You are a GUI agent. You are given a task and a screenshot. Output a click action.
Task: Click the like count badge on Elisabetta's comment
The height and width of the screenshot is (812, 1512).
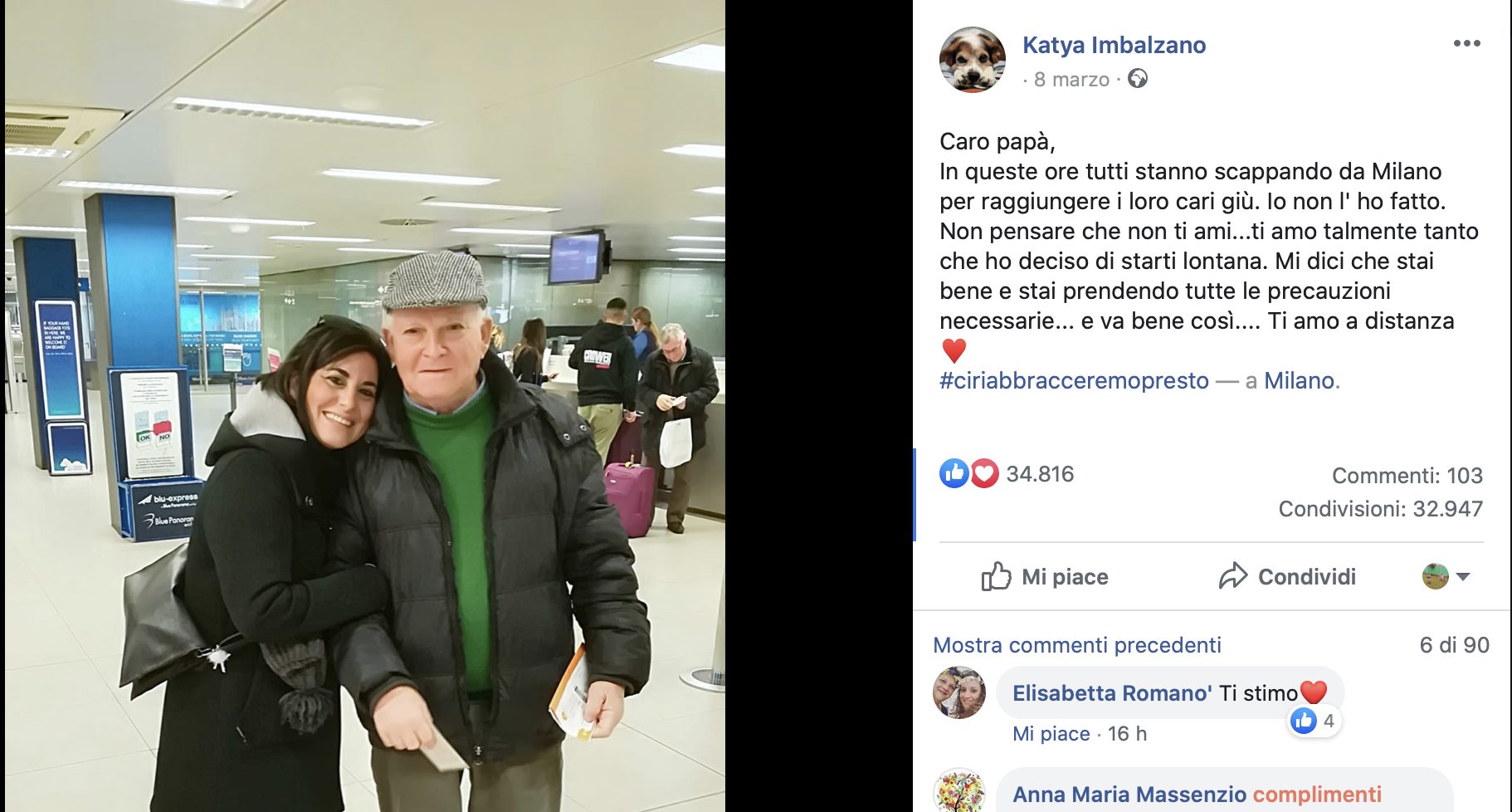coord(1314,721)
